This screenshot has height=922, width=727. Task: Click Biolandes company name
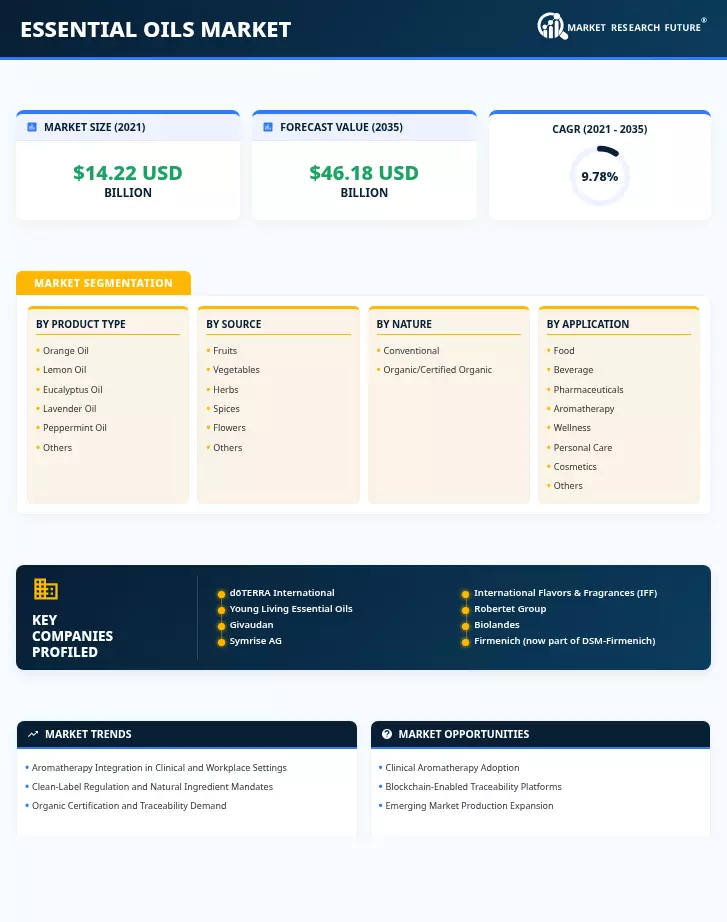pos(496,624)
